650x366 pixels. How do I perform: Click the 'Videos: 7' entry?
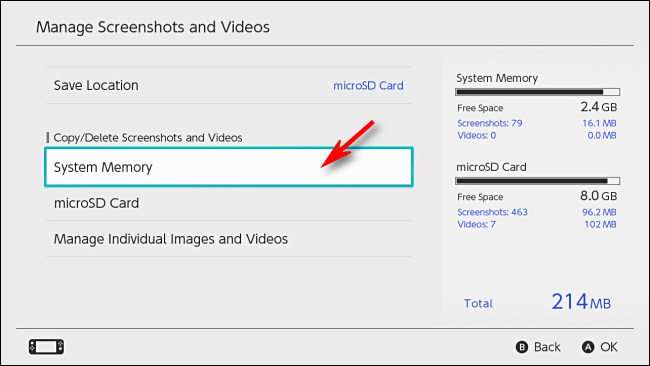point(476,224)
